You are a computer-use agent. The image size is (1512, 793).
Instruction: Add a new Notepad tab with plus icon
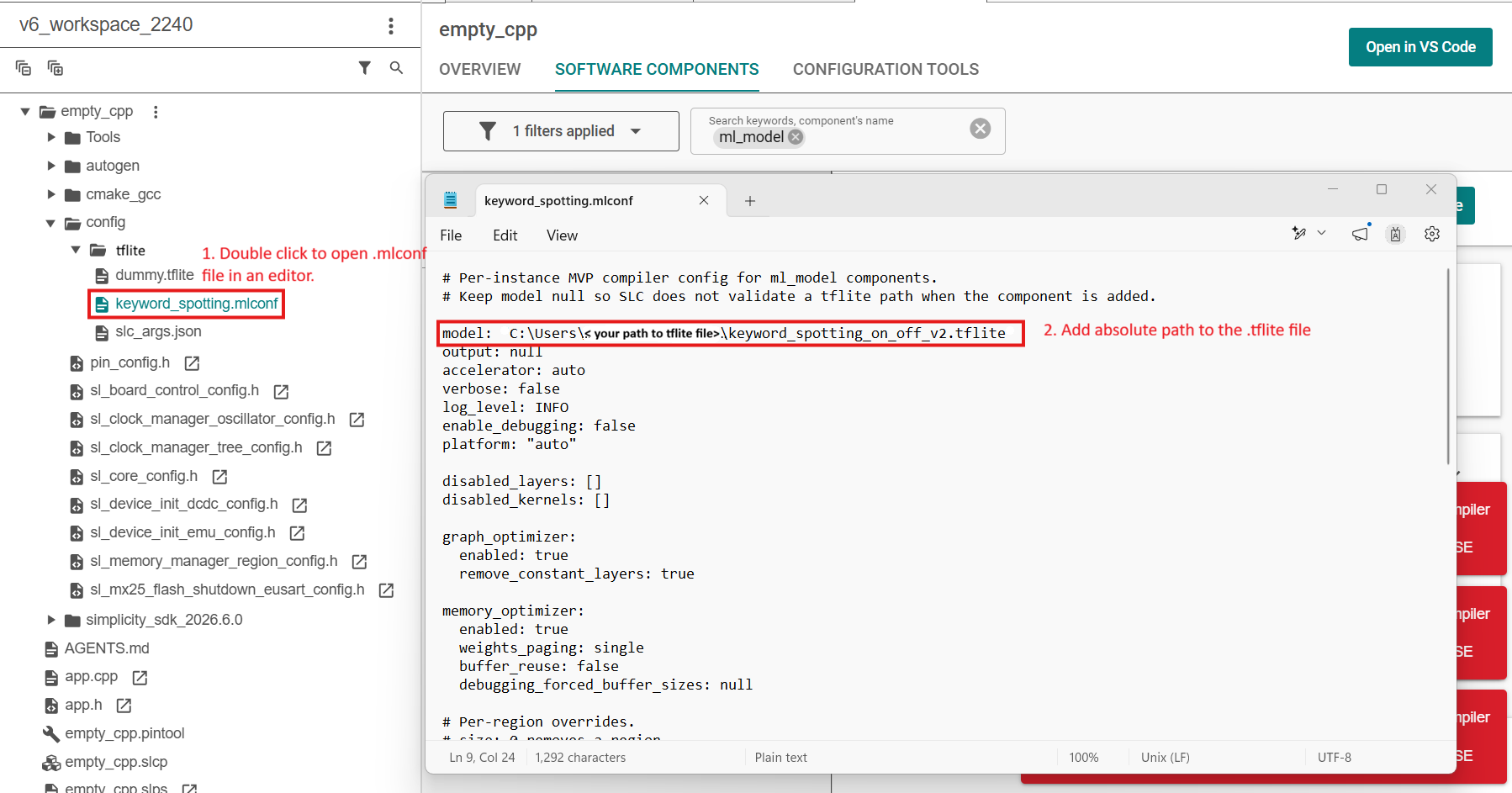[x=750, y=201]
